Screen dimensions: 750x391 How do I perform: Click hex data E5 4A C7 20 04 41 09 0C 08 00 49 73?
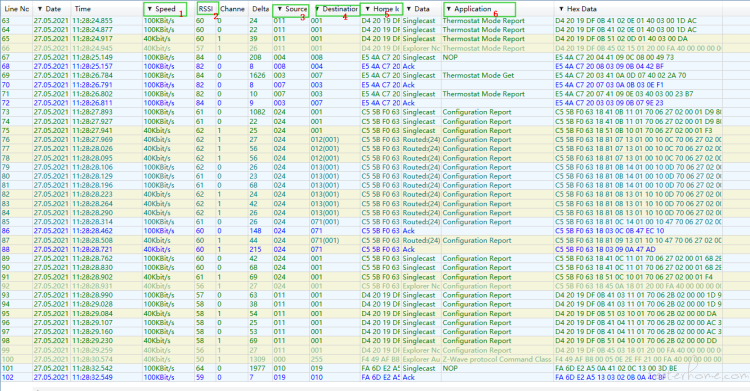tap(615, 57)
